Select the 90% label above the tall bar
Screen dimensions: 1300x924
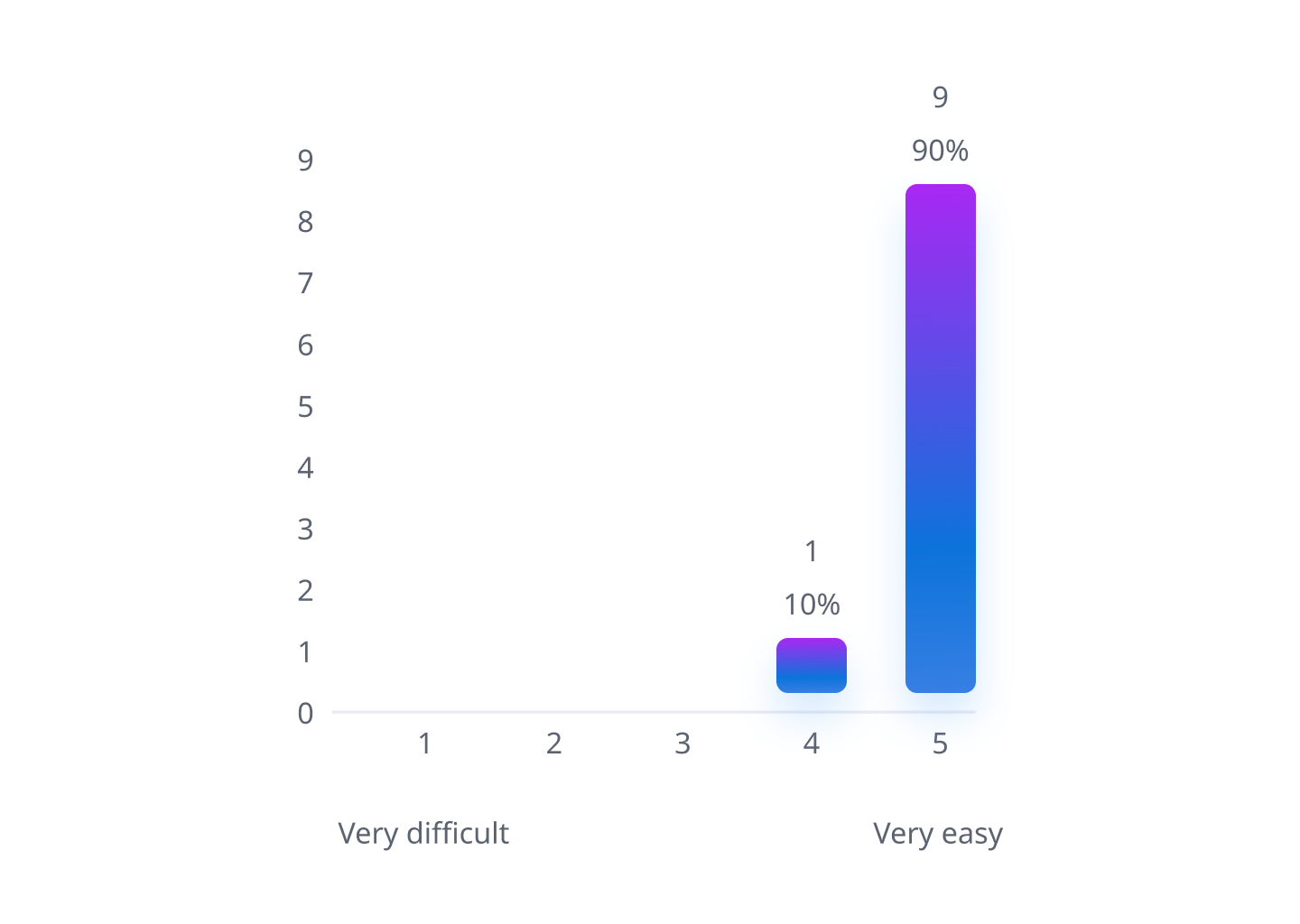pyautogui.click(x=940, y=151)
